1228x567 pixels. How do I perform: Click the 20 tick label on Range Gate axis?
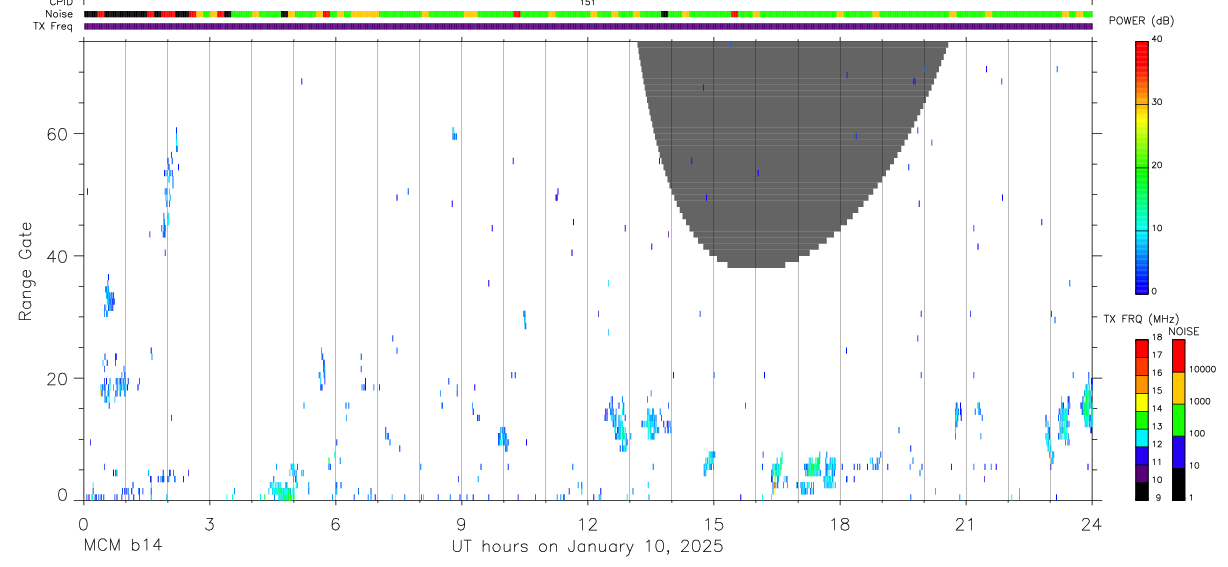(59, 379)
